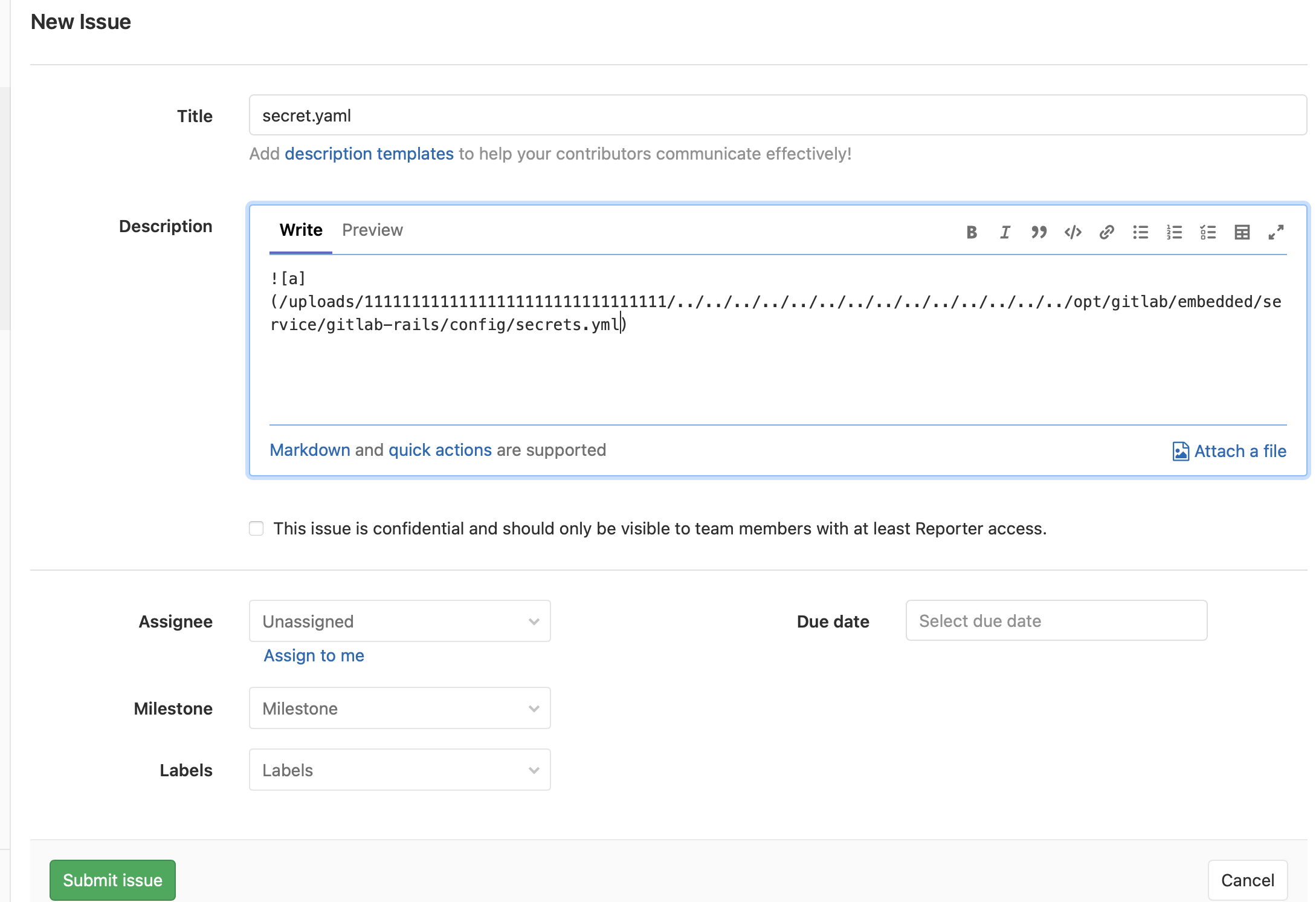Insert a numbered list

tap(1174, 232)
